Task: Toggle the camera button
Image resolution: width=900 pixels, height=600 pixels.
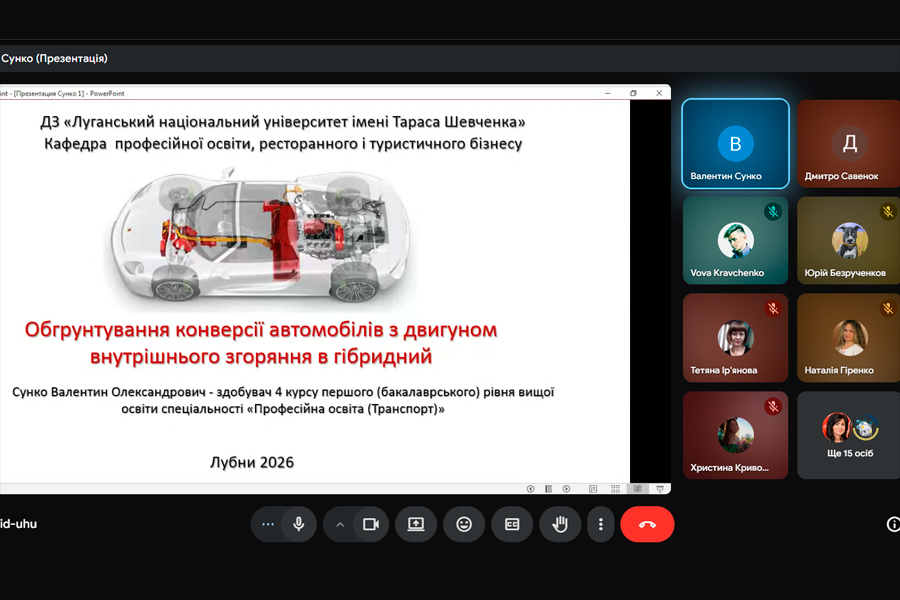Action: [371, 524]
